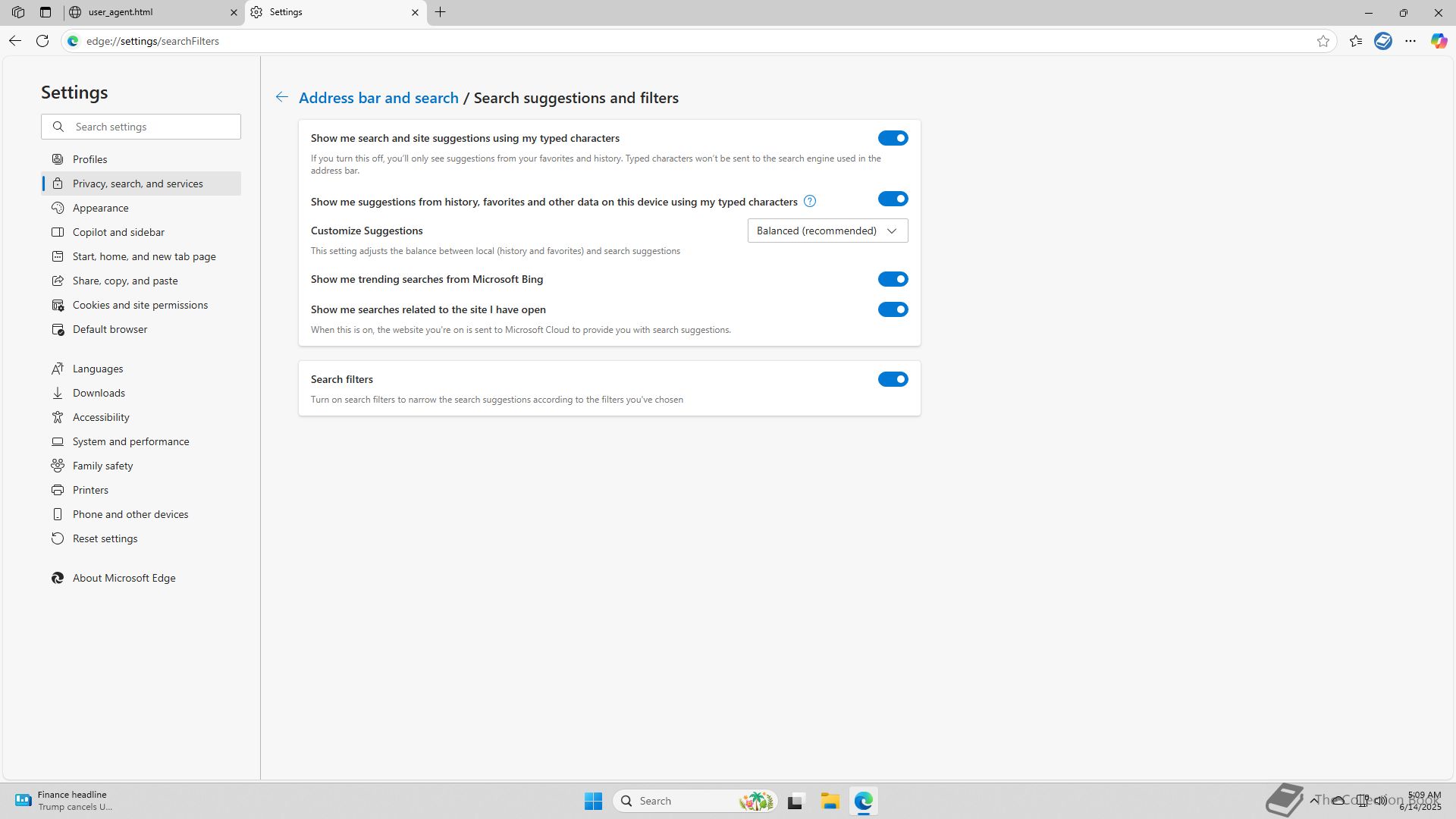Open the tab actions menu icon
The height and width of the screenshot is (819, 1456).
pyautogui.click(x=45, y=12)
